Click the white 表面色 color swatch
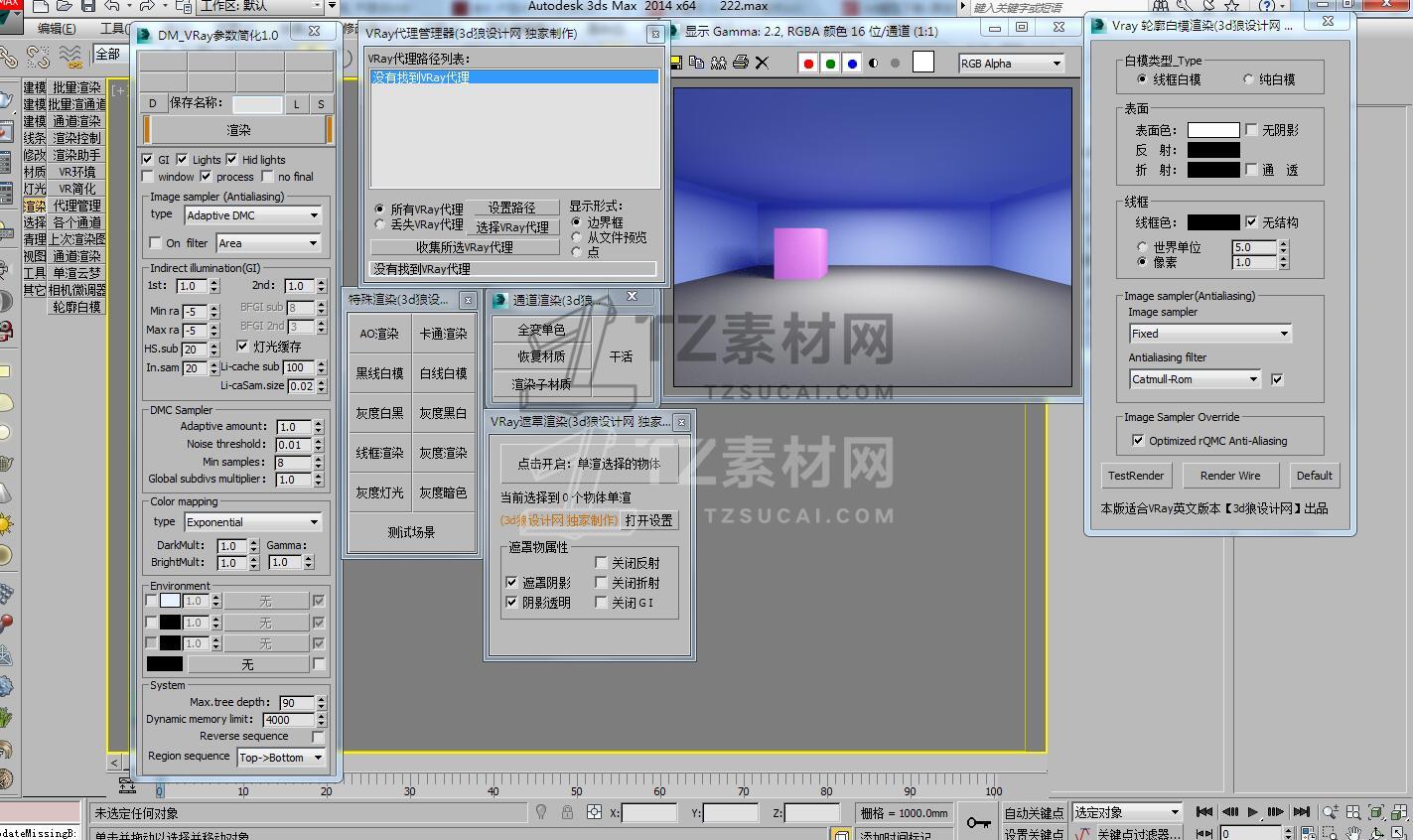This screenshot has width=1413, height=840. [1212, 130]
